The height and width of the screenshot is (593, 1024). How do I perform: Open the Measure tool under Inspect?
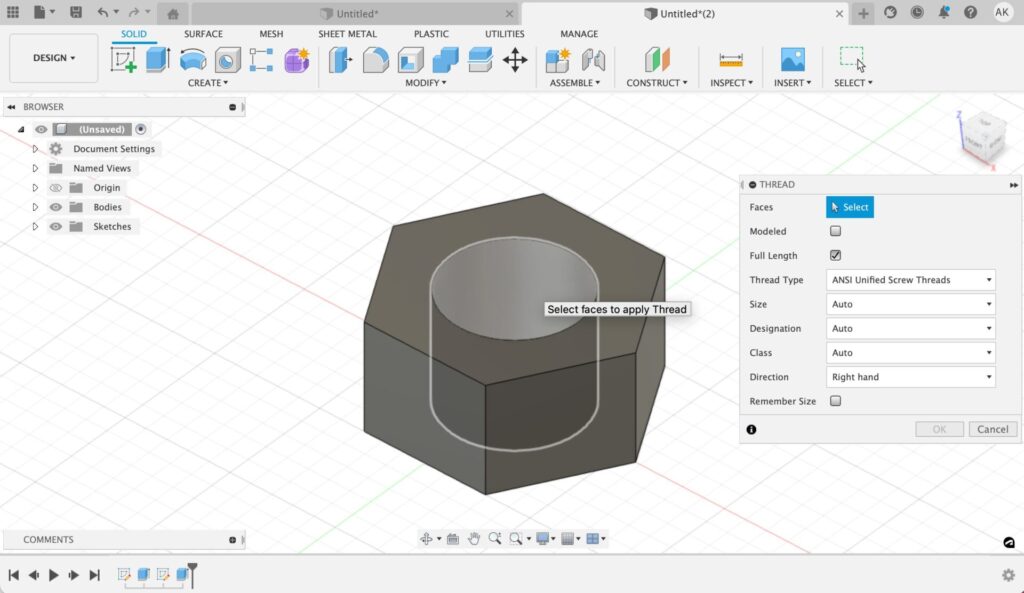click(x=731, y=60)
